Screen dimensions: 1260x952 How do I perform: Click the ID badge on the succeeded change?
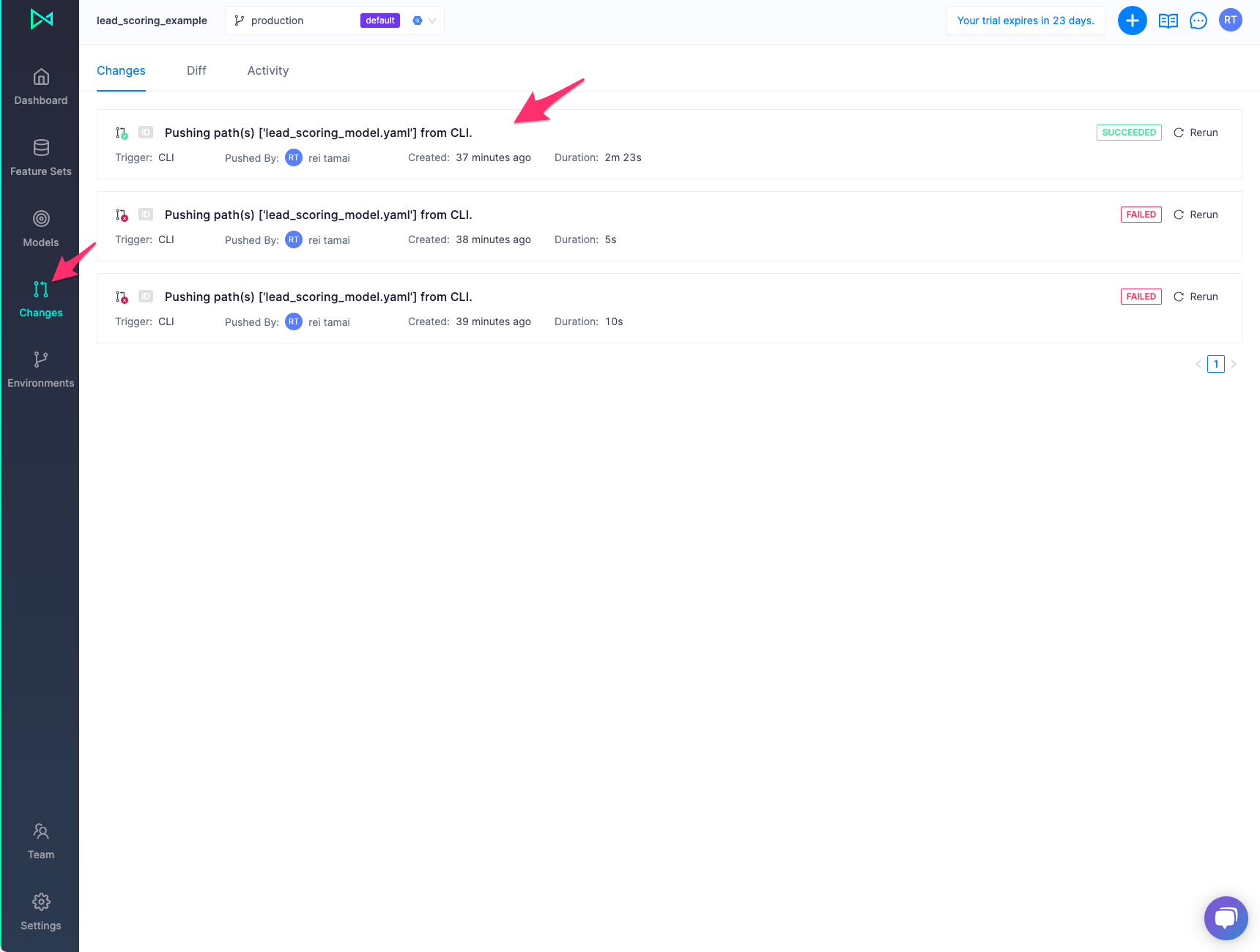tap(146, 133)
